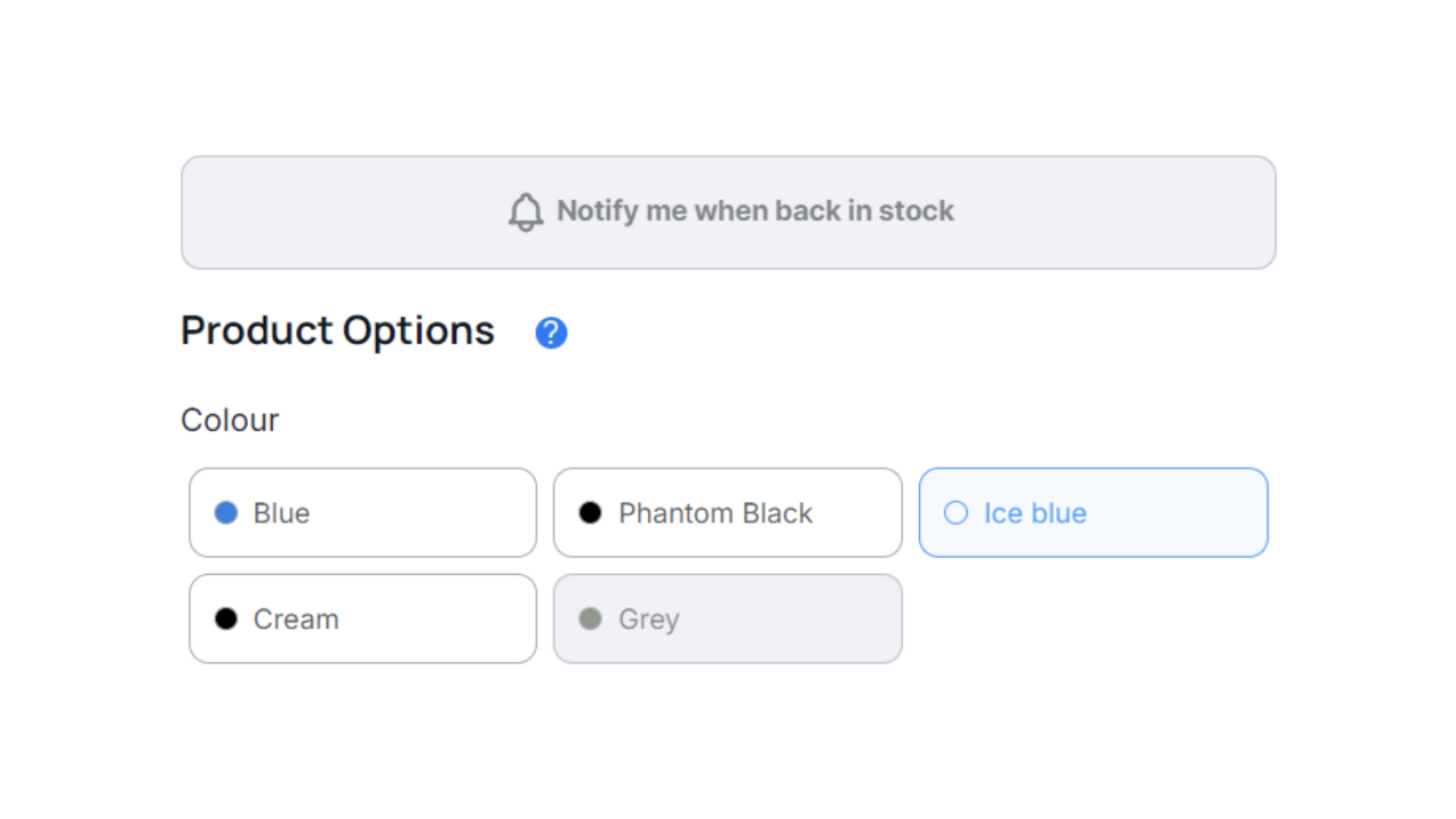Click the black dot beside Phantom Black
This screenshot has width=1456, height=819.
590,513
